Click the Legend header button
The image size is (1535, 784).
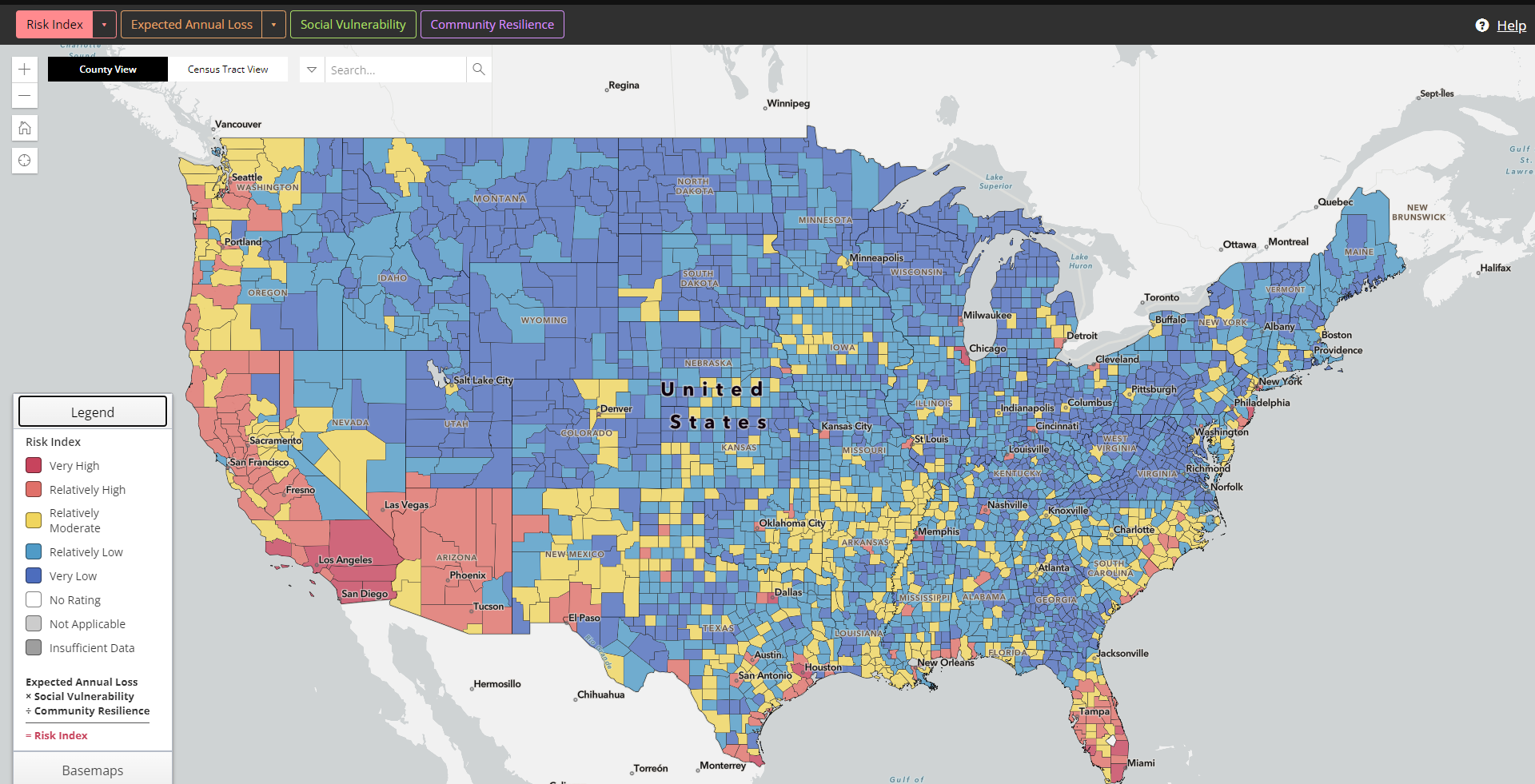pos(92,411)
